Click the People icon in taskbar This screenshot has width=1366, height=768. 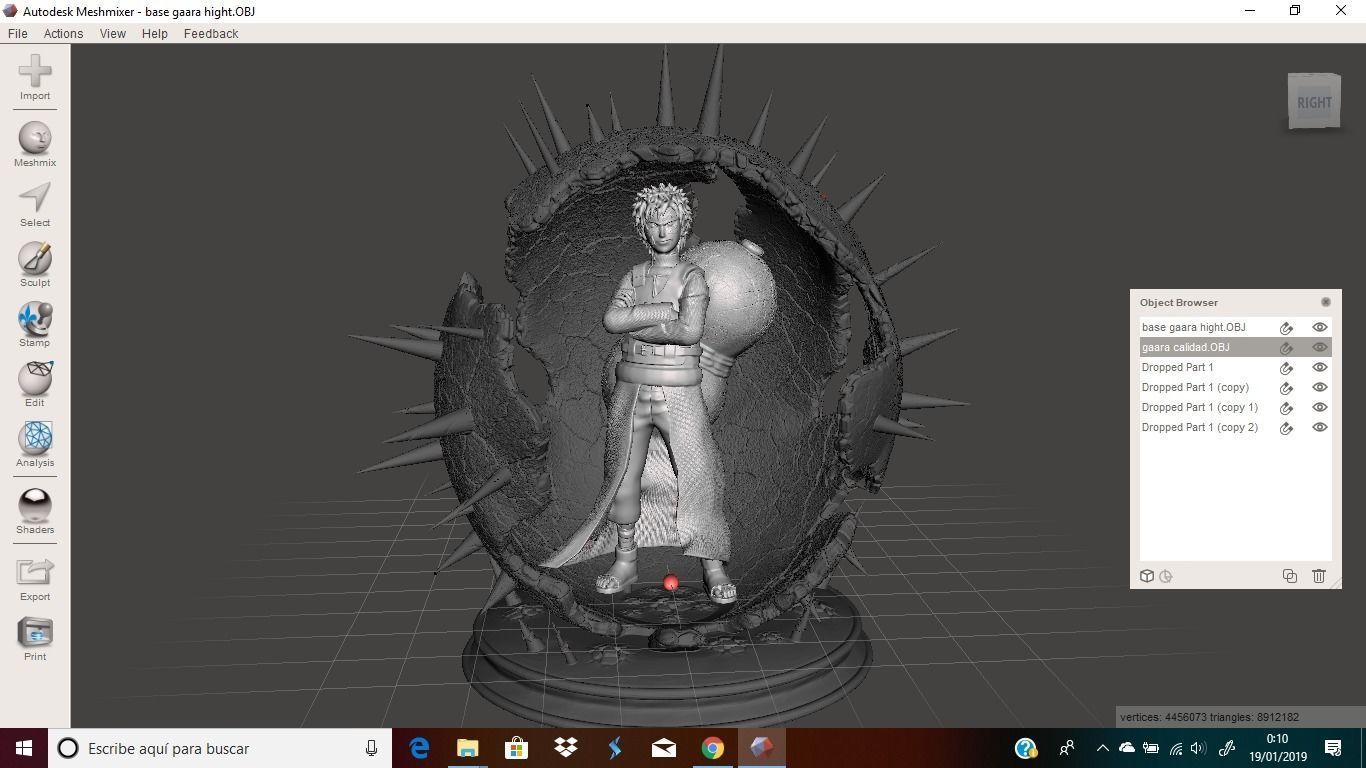tap(1067, 748)
